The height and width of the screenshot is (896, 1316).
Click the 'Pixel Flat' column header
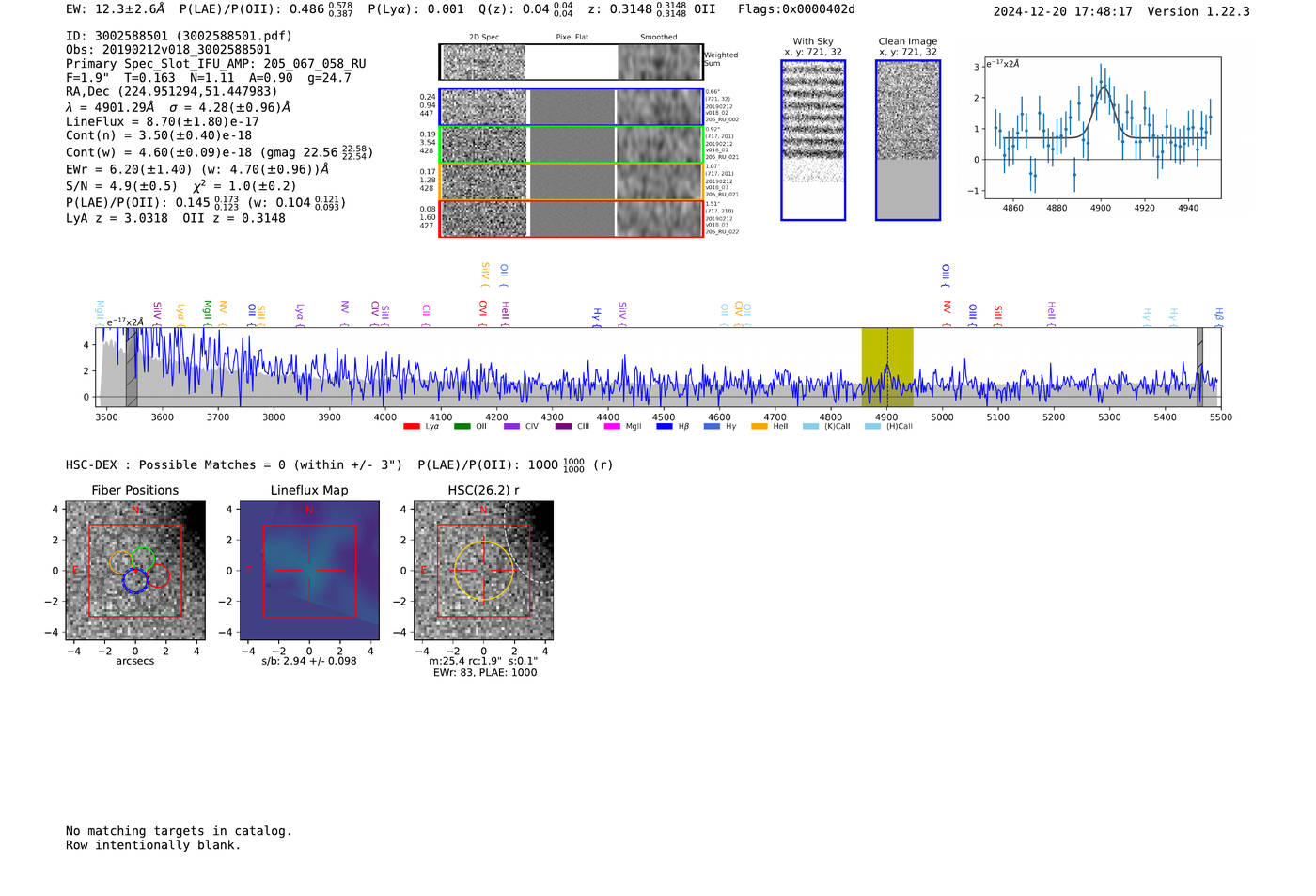point(572,38)
